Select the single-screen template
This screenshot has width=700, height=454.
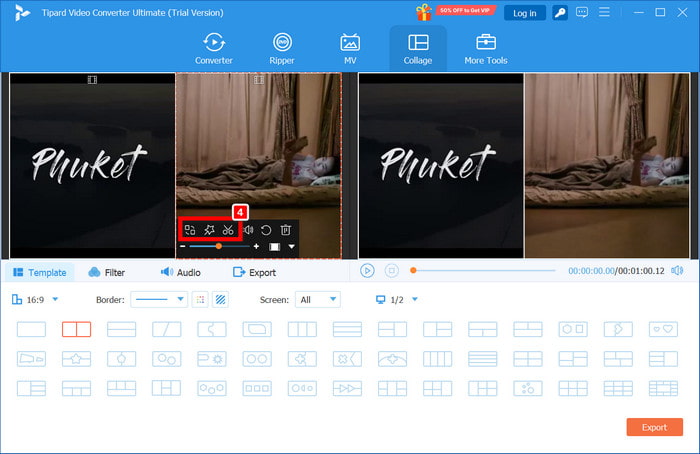coord(31,329)
